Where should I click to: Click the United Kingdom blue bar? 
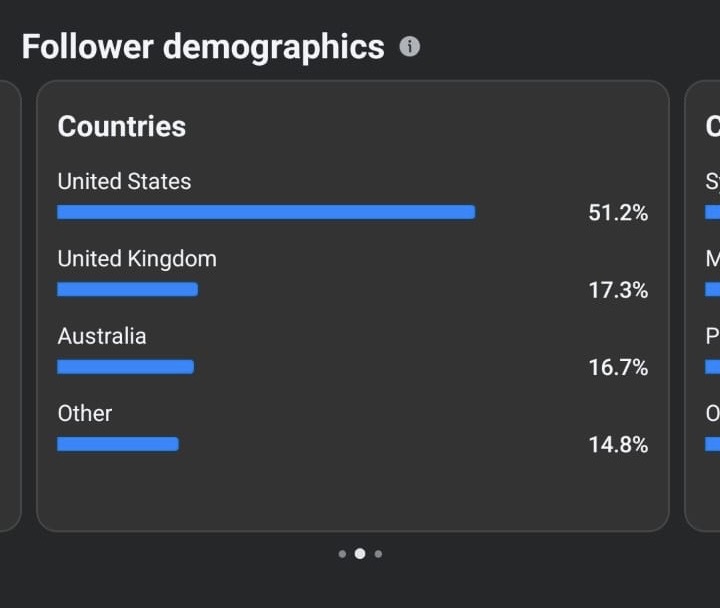(128, 289)
